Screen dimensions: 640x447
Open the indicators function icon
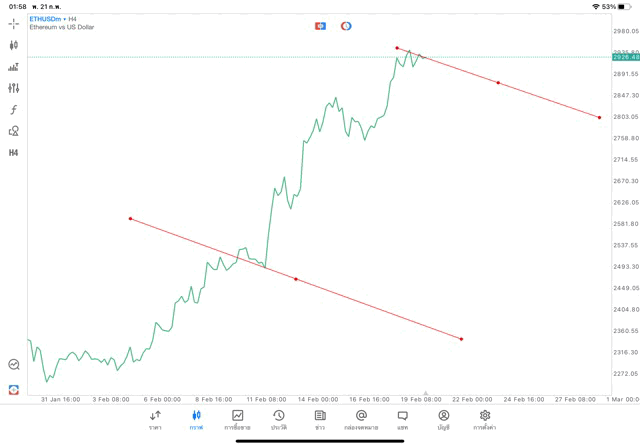click(14, 110)
